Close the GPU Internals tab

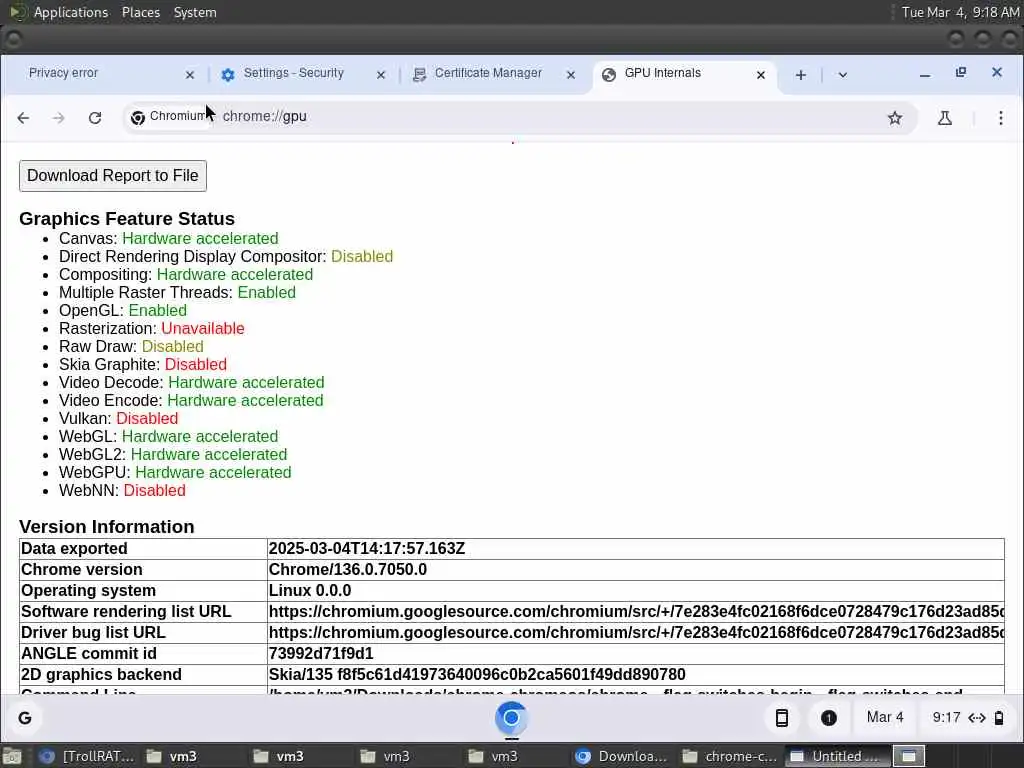coord(761,75)
